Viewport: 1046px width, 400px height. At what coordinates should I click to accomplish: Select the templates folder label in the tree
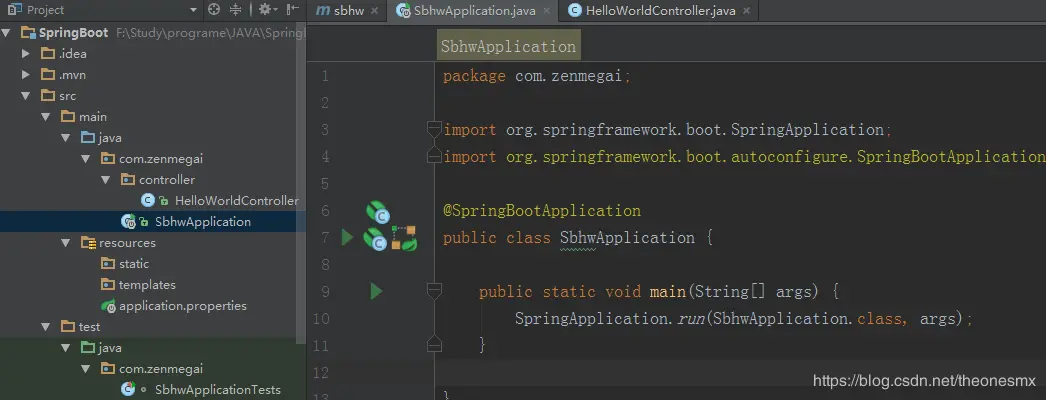(147, 285)
